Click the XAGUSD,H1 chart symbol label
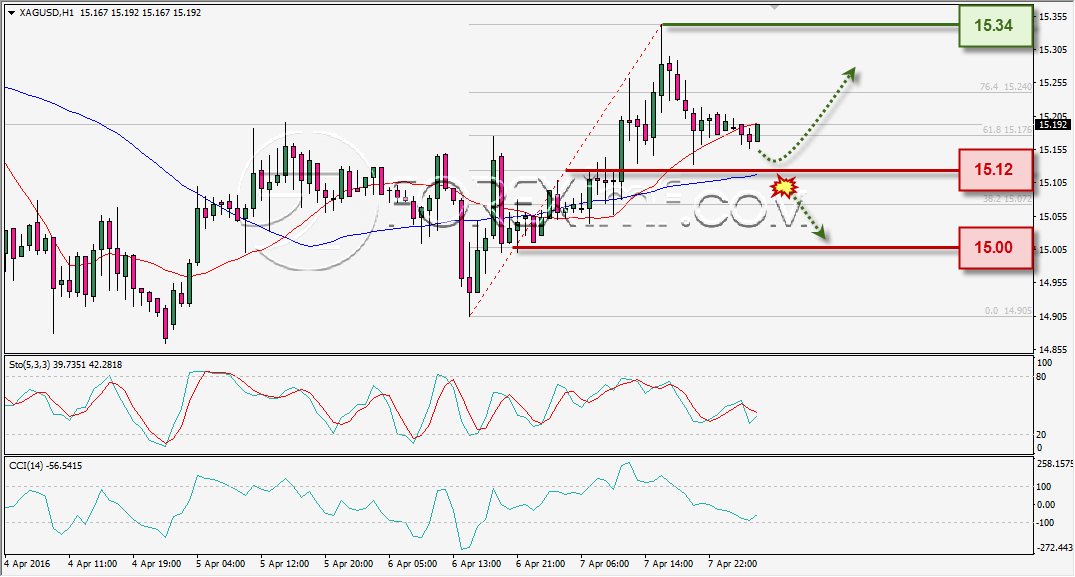Screen dimensions: 1075x577 (x=46, y=12)
